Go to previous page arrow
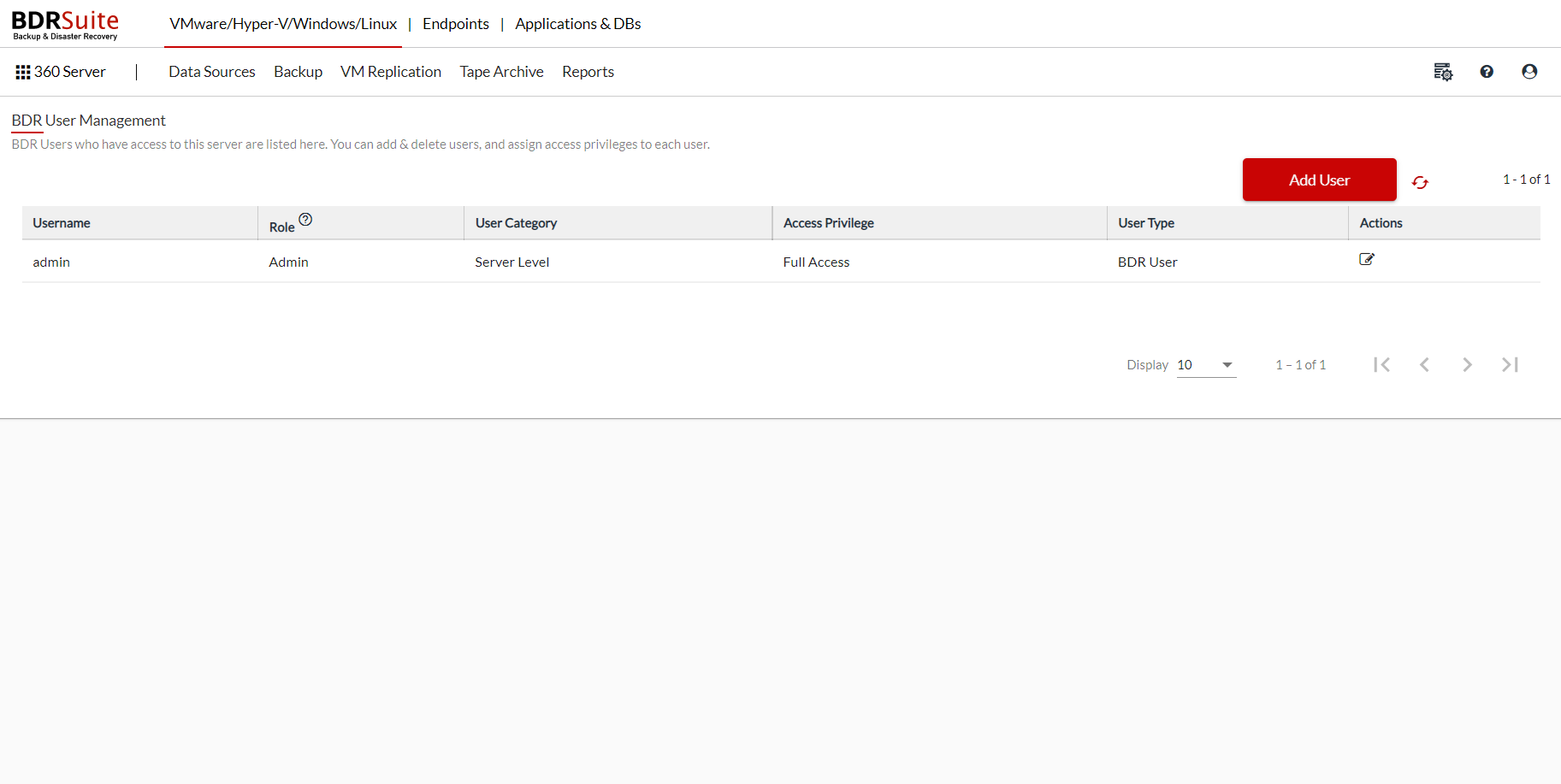 (1424, 364)
